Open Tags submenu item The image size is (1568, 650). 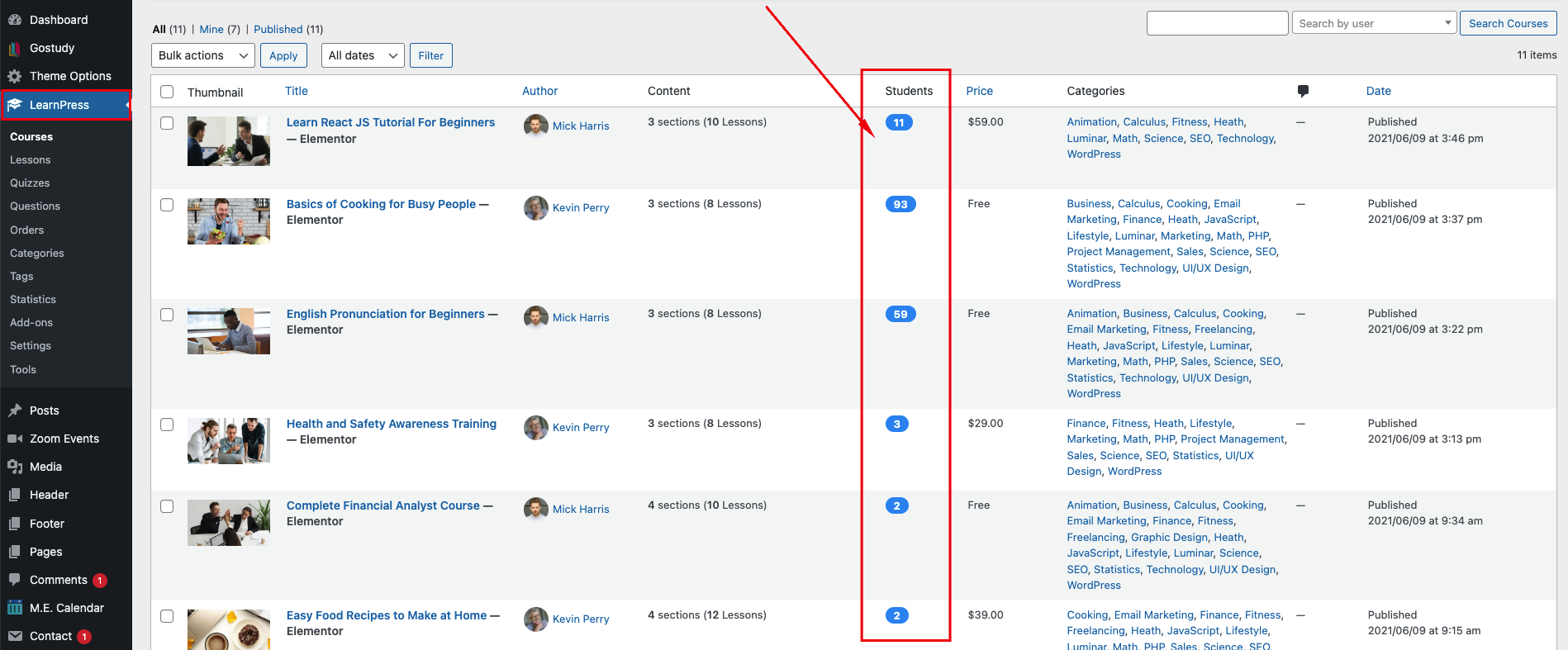21,277
